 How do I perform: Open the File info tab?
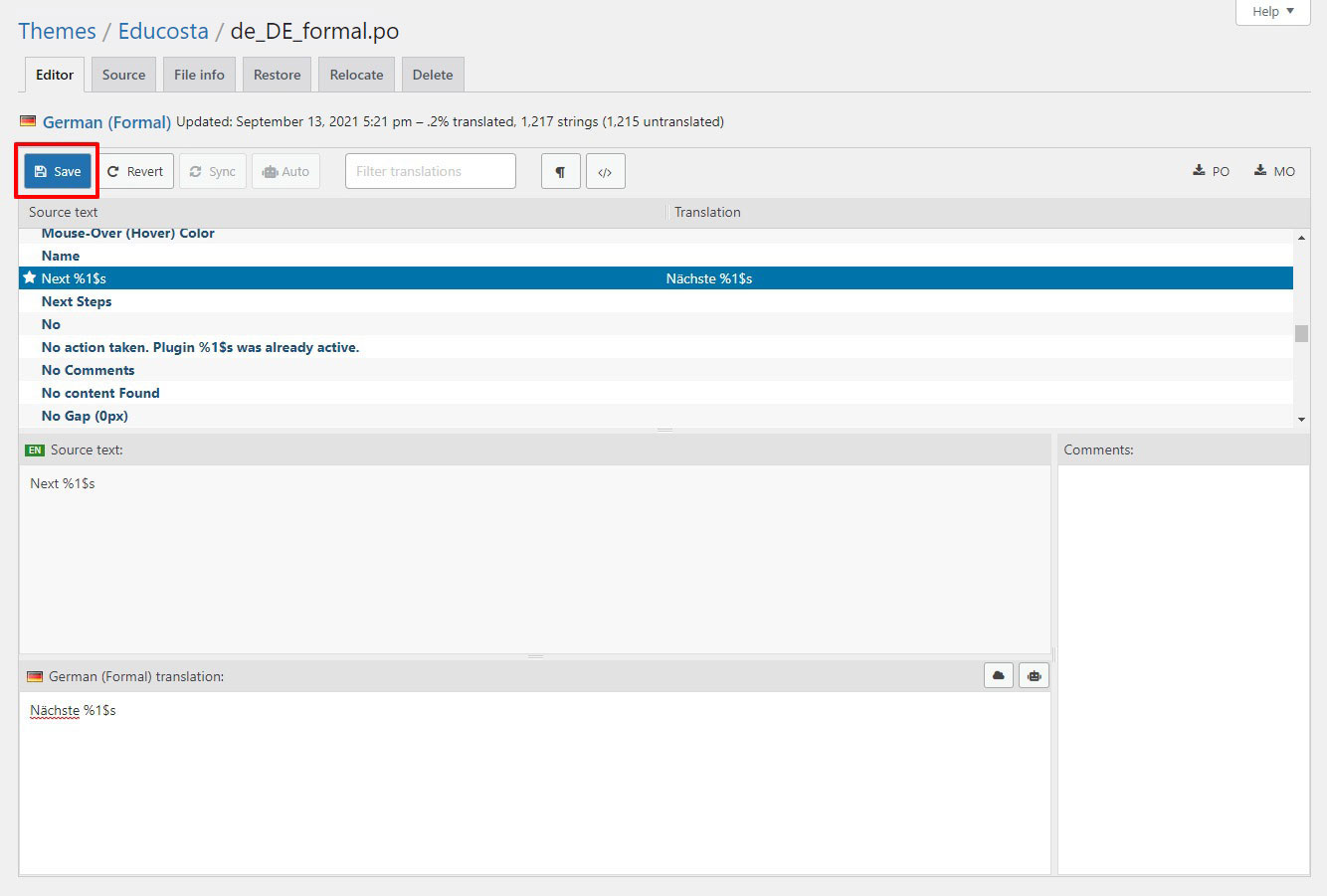tap(199, 75)
